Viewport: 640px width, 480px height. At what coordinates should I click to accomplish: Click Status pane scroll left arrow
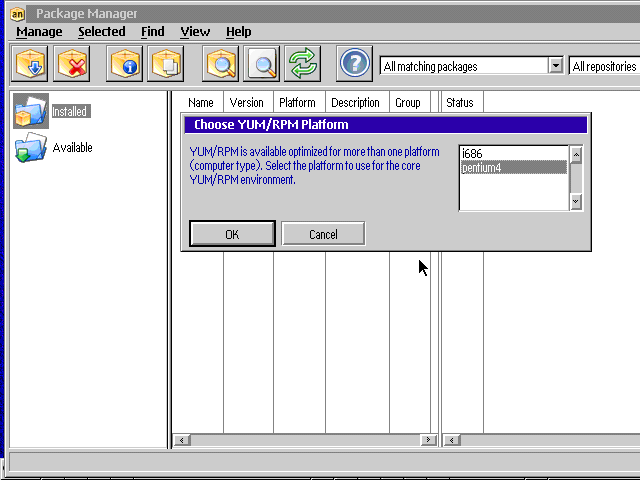(452, 440)
